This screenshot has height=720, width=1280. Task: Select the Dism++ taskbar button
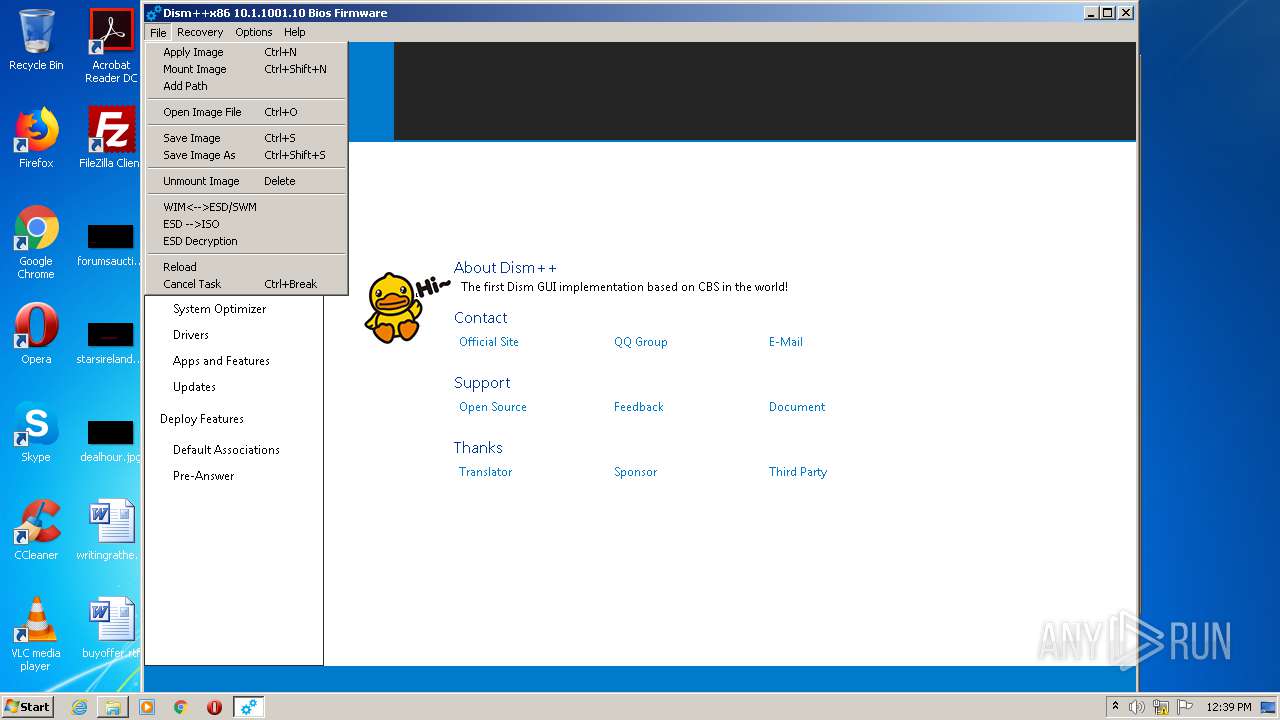248,707
